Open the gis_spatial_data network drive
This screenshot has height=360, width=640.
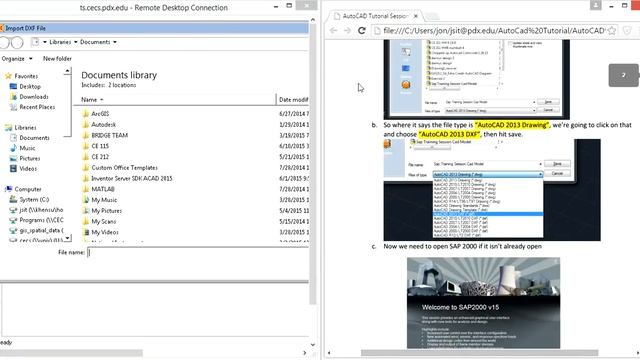[41, 231]
